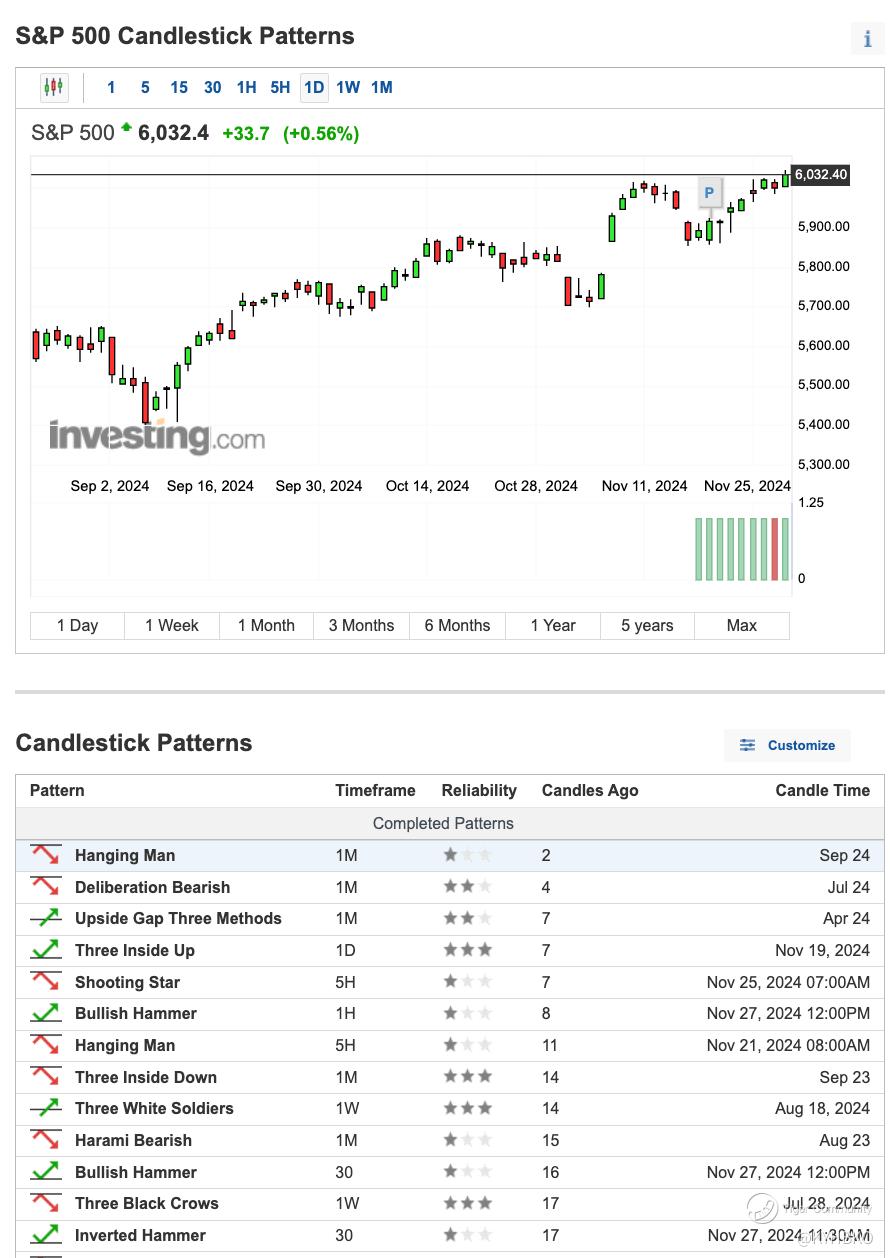Click reliability stars for Inverted Hammer
Viewport: 890px width, 1258px height.
tap(468, 1234)
